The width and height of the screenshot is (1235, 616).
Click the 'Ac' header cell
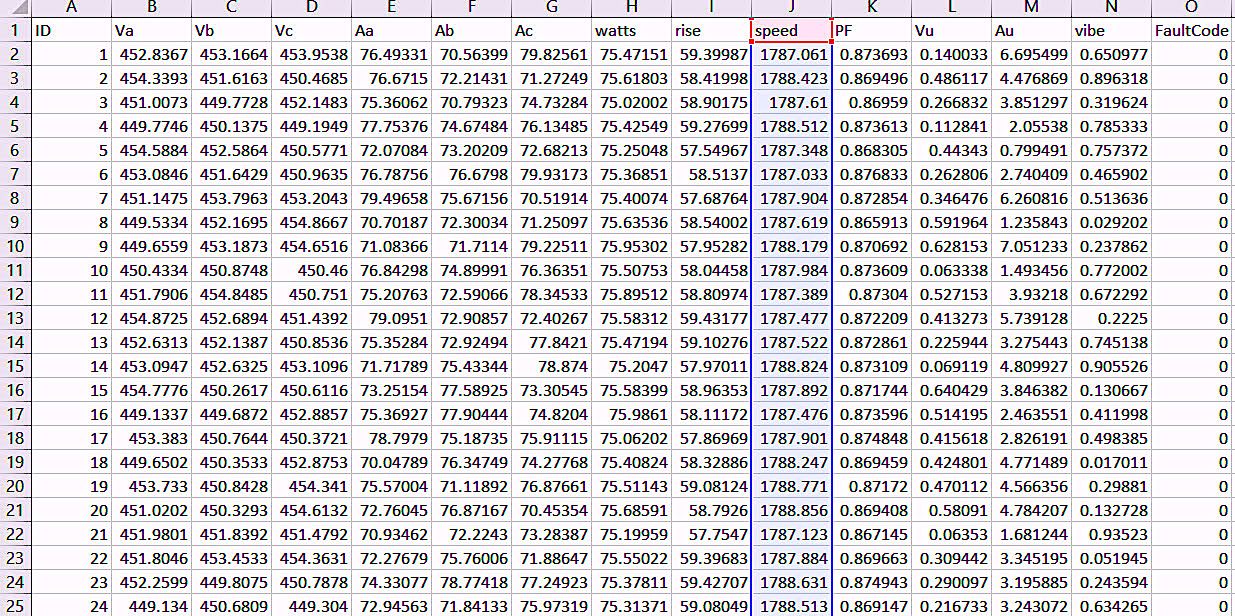(x=551, y=31)
